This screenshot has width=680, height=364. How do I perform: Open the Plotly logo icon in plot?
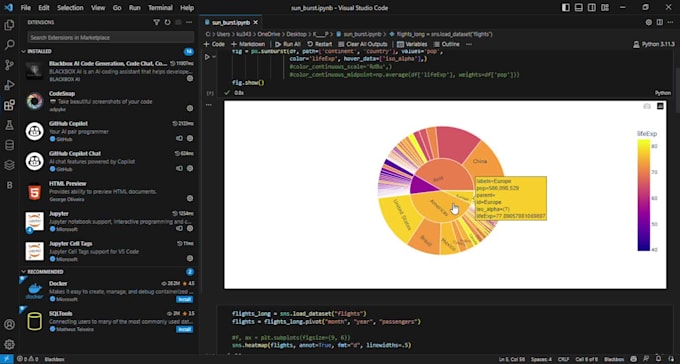[660, 106]
